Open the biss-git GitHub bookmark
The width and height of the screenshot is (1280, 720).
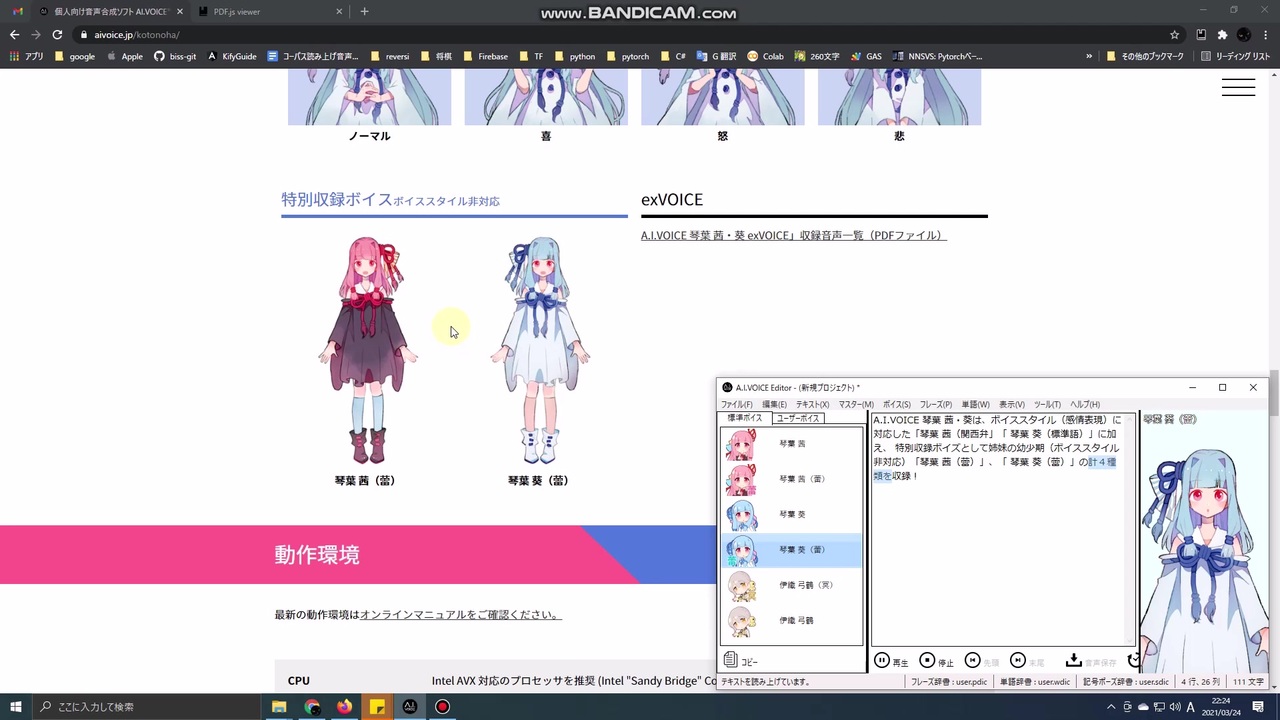tap(175, 57)
